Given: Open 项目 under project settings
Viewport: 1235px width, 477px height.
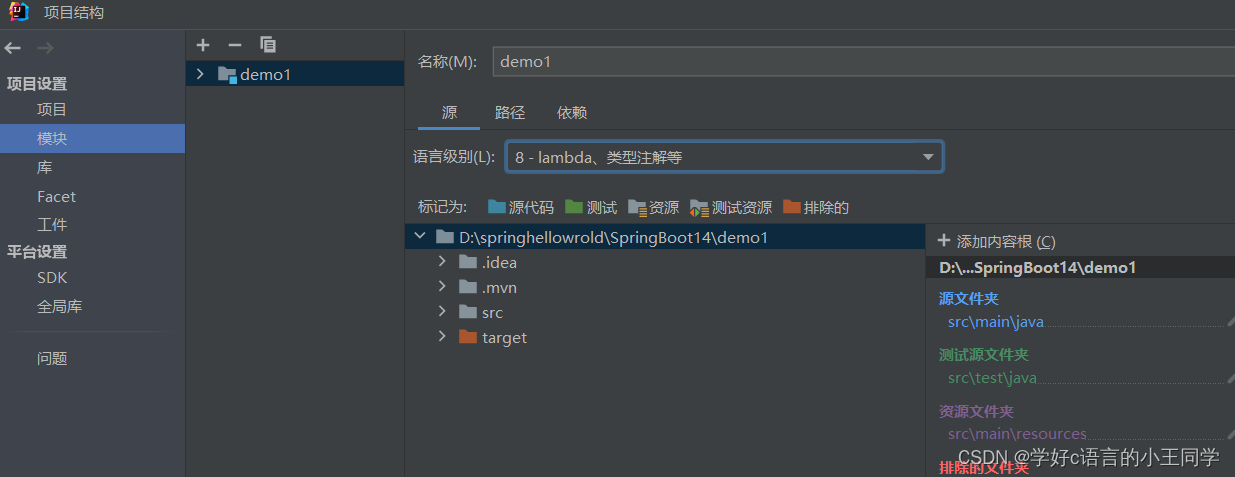Looking at the screenshot, I should click(x=52, y=110).
